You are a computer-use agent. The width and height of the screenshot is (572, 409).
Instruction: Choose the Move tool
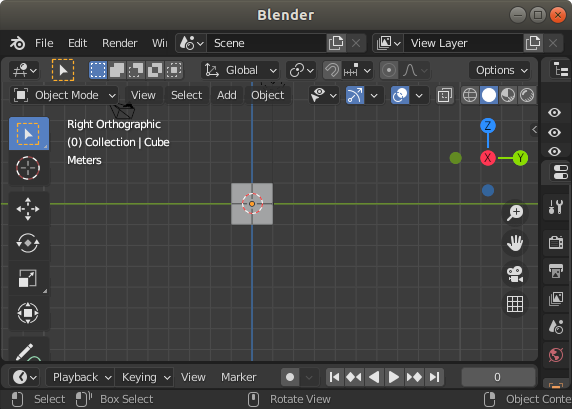28,209
